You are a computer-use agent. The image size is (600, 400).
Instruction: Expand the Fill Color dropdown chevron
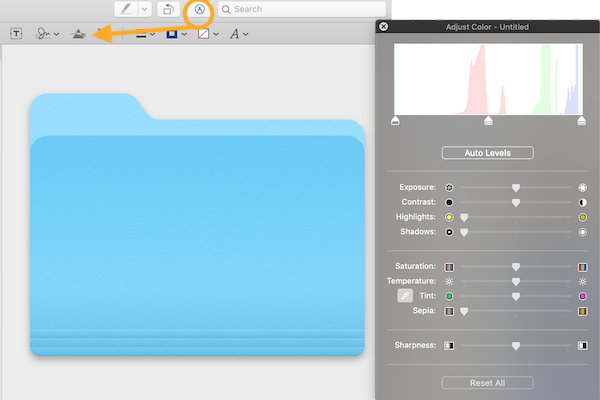coord(216,34)
